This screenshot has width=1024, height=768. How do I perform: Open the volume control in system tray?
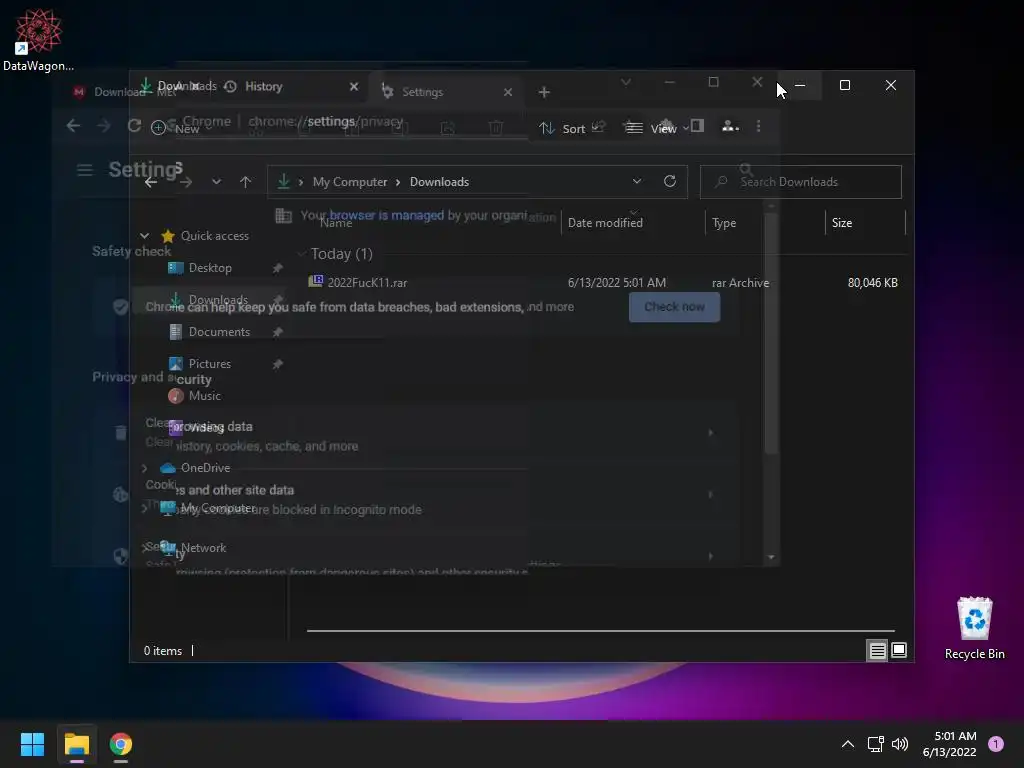(900, 744)
